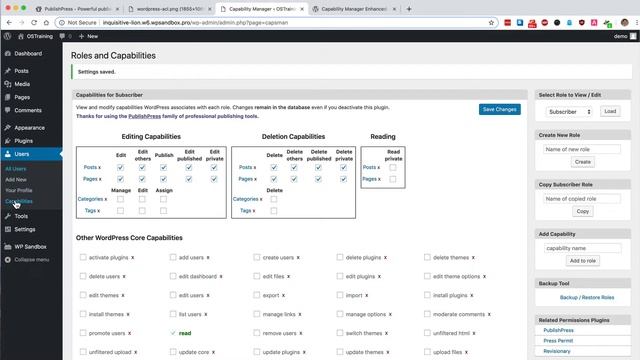The image size is (640, 360).
Task: Switch to the wordpress-acl.png tab
Action: 170,9
